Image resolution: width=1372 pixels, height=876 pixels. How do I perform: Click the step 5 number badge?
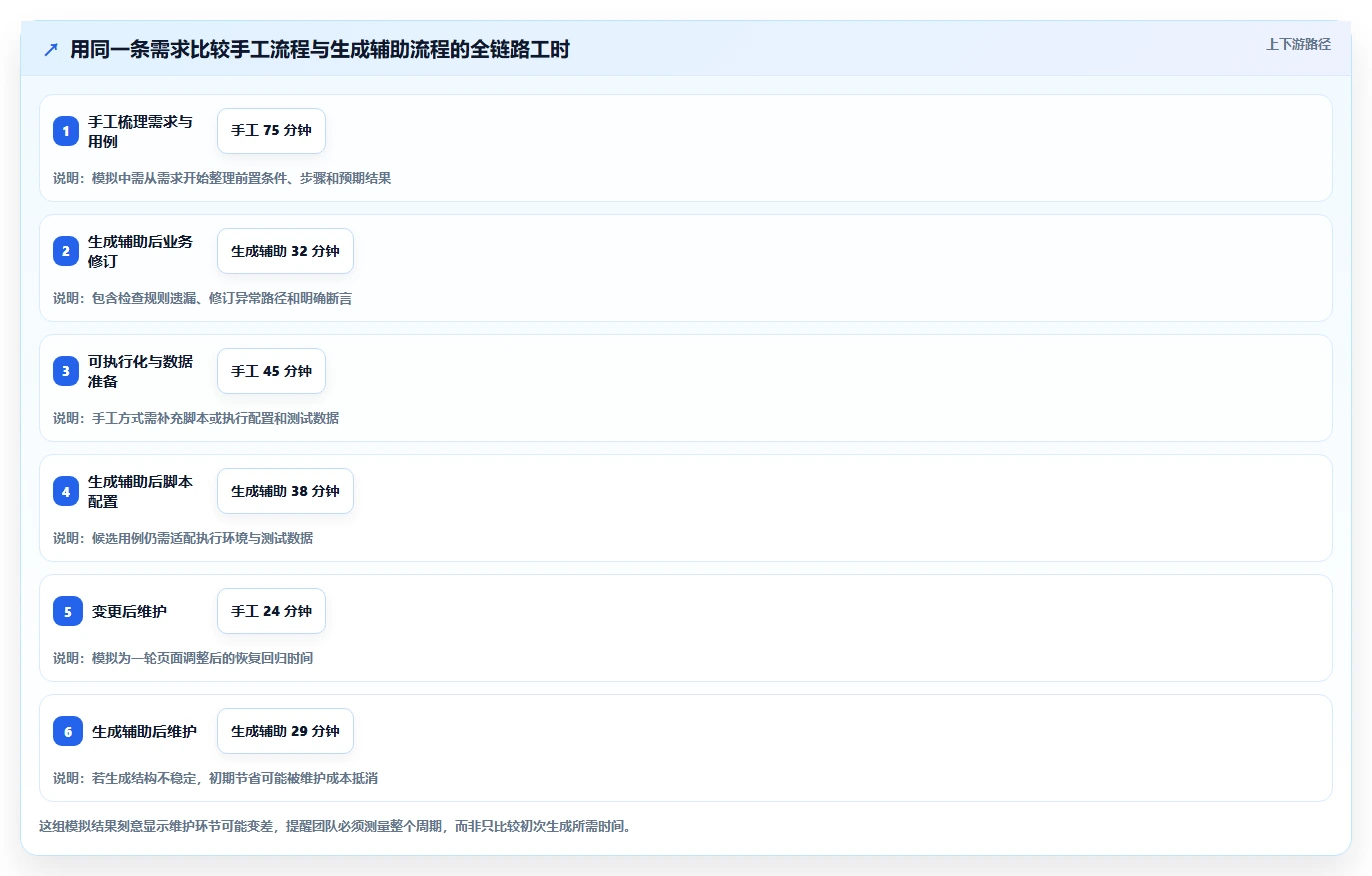pyautogui.click(x=68, y=611)
